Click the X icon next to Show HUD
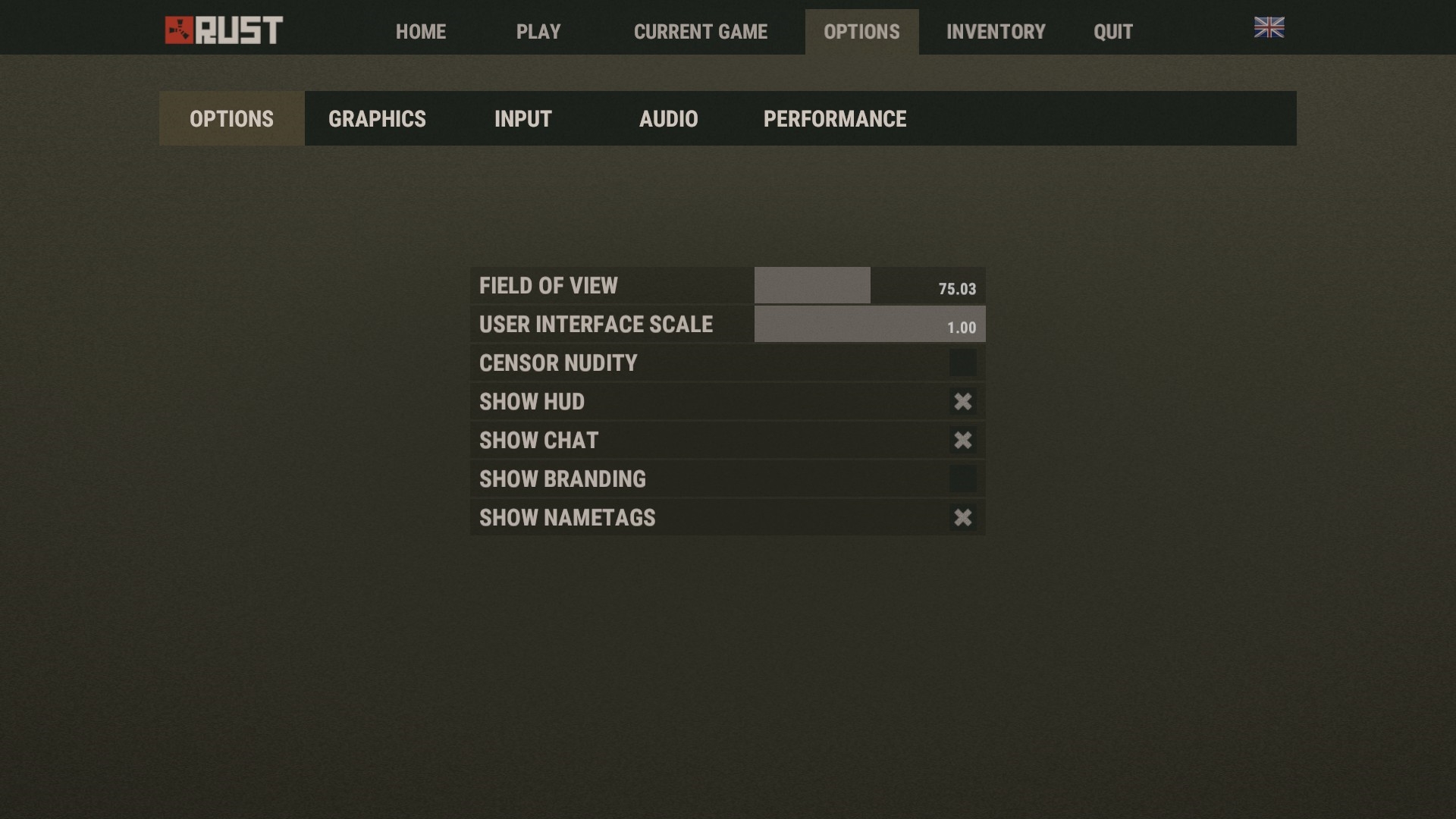 961,400
